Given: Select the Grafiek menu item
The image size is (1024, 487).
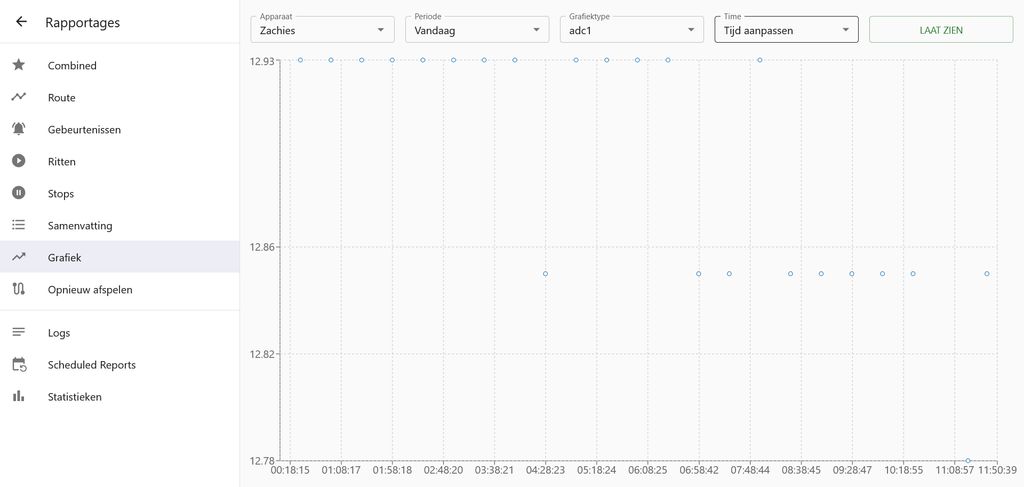Looking at the screenshot, I should point(64,257).
